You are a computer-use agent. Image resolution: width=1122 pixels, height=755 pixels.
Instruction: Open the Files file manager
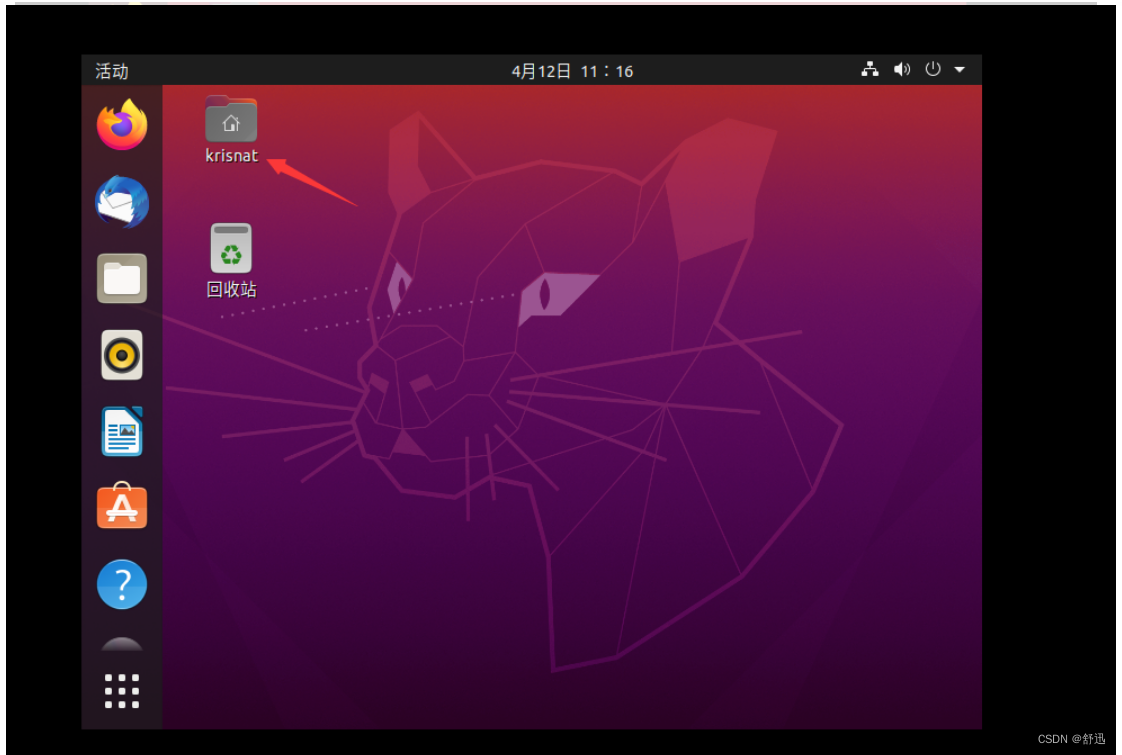point(121,278)
